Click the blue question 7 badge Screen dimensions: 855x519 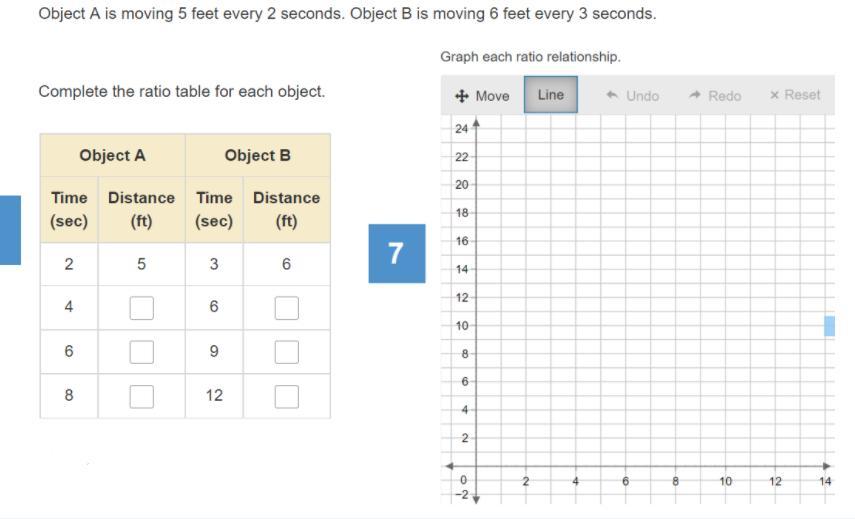396,253
